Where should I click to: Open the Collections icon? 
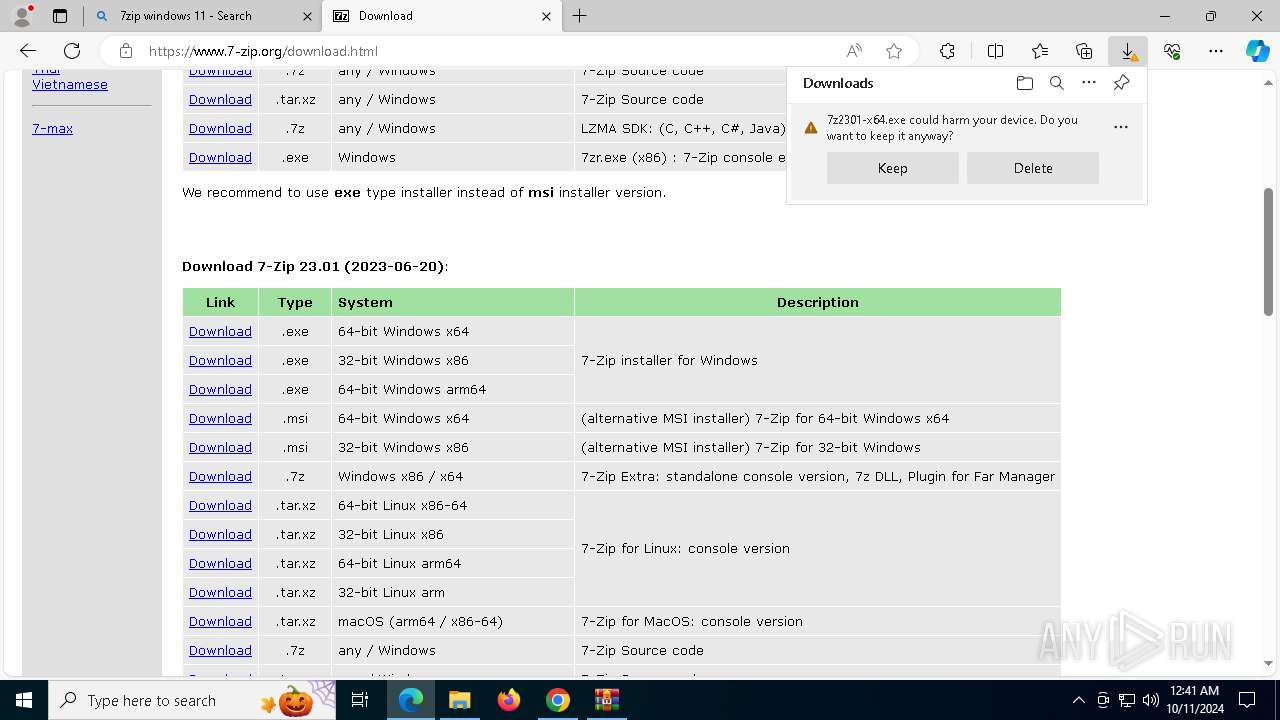click(x=1084, y=51)
